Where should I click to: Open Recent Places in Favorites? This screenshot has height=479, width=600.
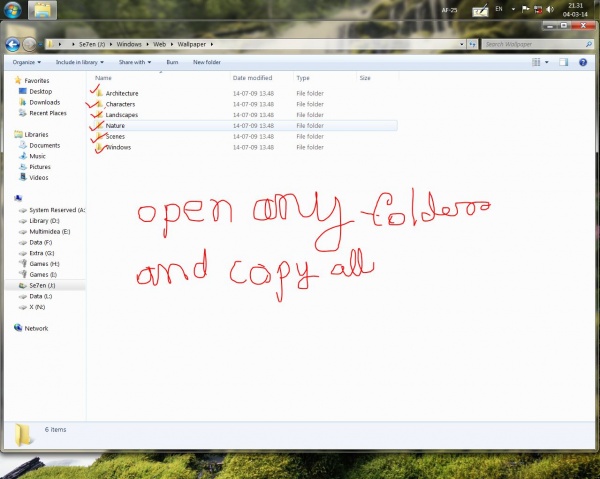[48, 113]
